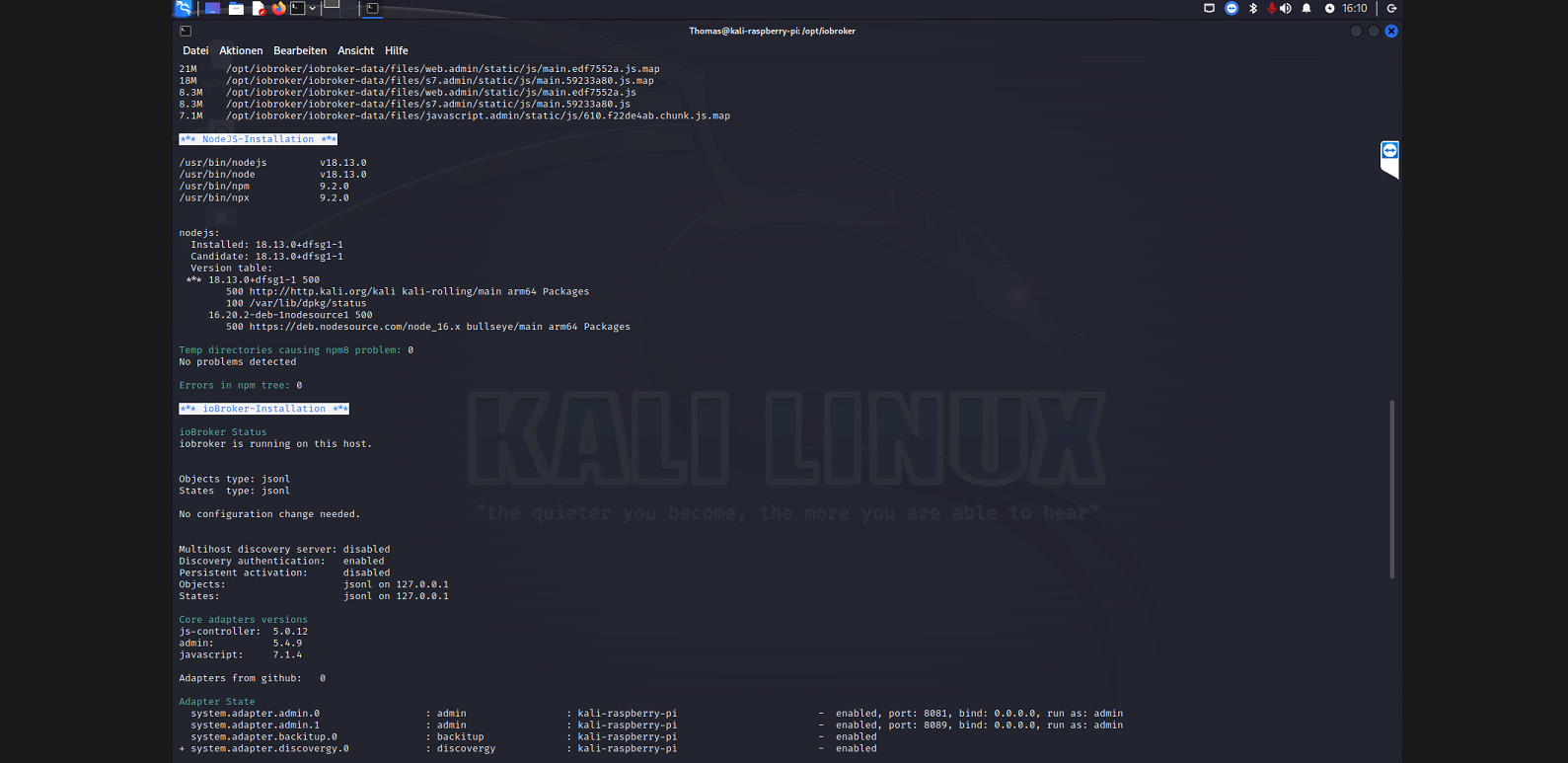Viewport: 1568px width, 763px height.
Task: Click the 'Adapter State' heading
Action: pos(217,702)
